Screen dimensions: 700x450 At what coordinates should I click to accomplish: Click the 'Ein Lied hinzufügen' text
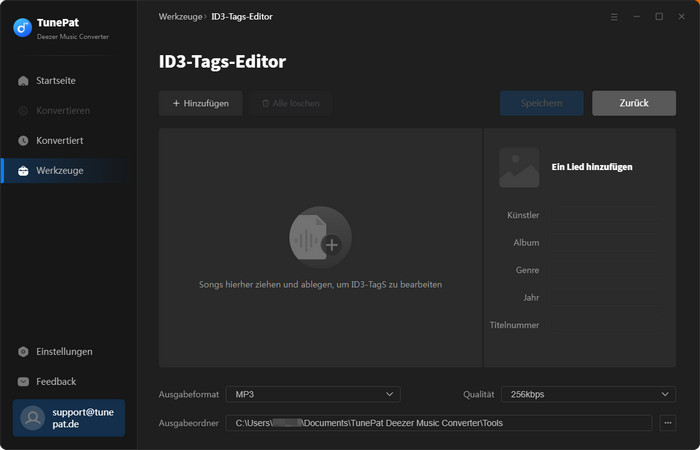pos(592,167)
